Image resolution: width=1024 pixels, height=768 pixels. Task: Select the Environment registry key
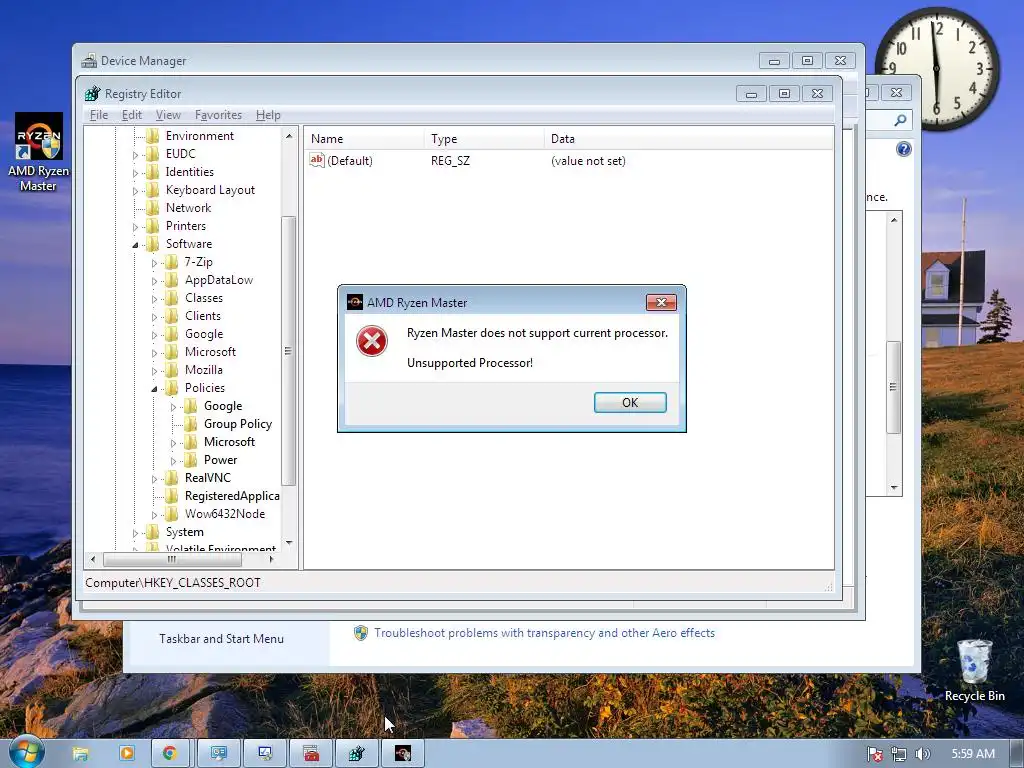click(x=199, y=136)
